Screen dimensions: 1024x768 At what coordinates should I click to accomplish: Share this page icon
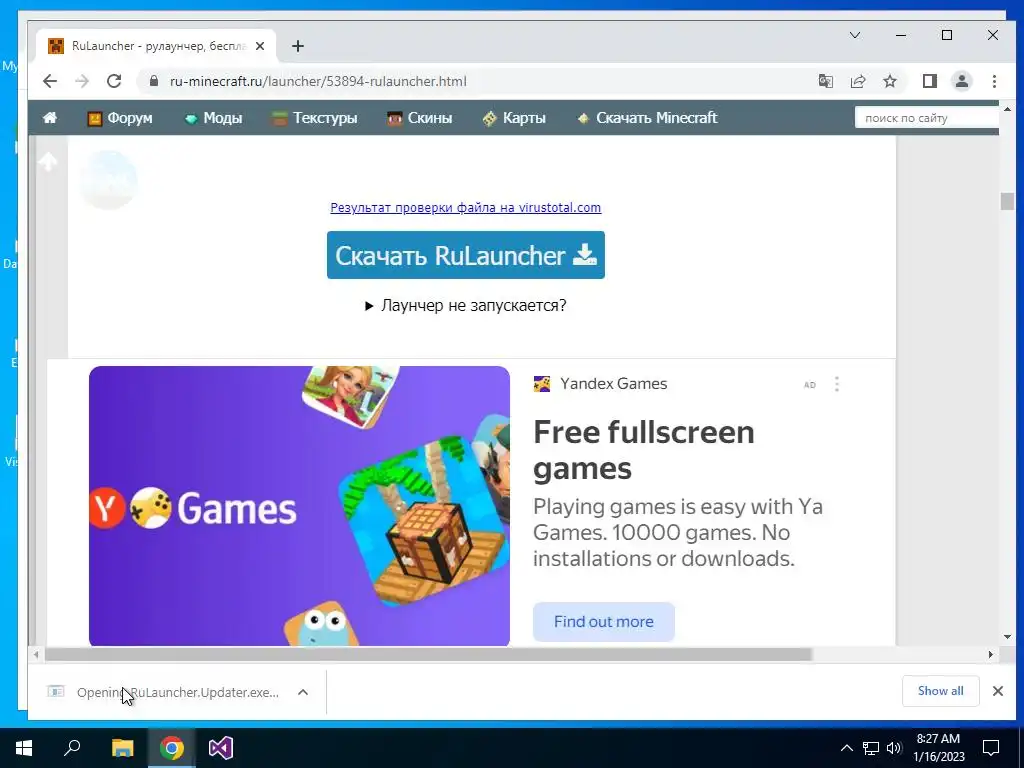(x=857, y=81)
